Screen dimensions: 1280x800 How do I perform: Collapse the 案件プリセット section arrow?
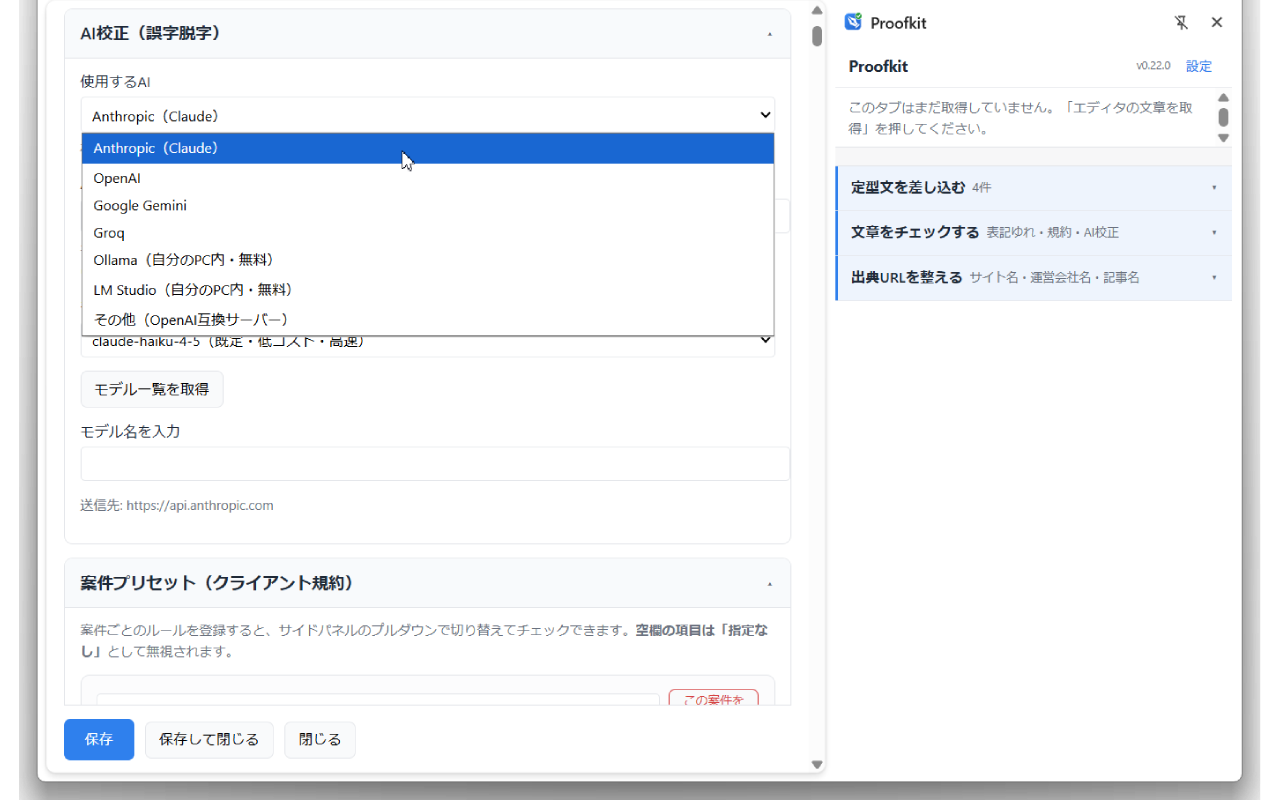point(769,584)
